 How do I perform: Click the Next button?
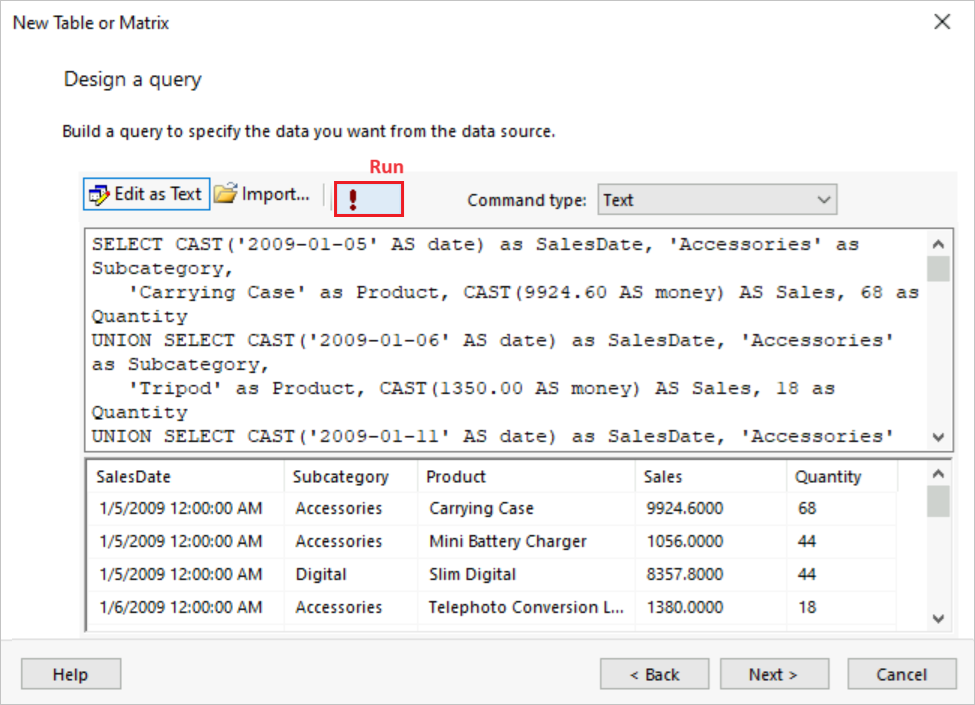(774, 673)
